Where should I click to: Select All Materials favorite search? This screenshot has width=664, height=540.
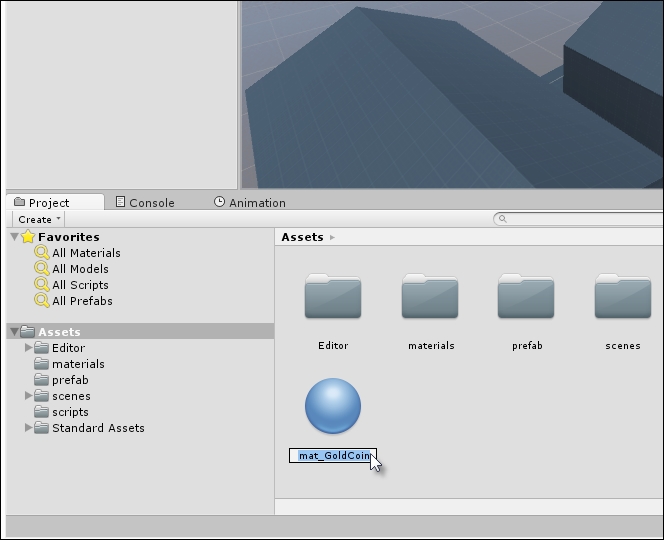click(86, 253)
